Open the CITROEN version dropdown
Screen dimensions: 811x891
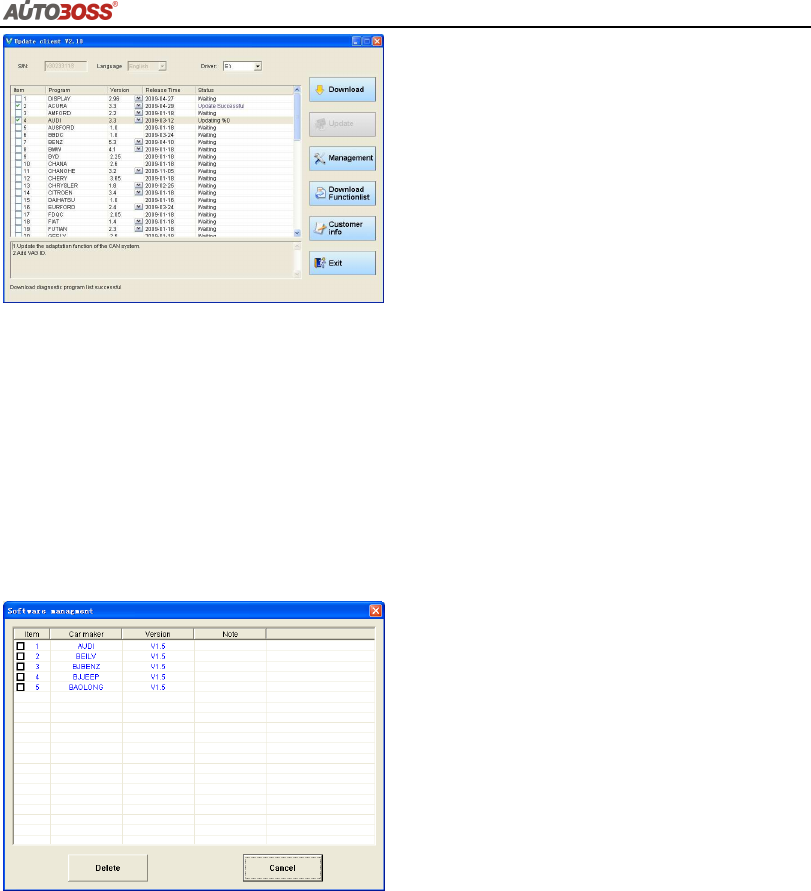[138, 193]
